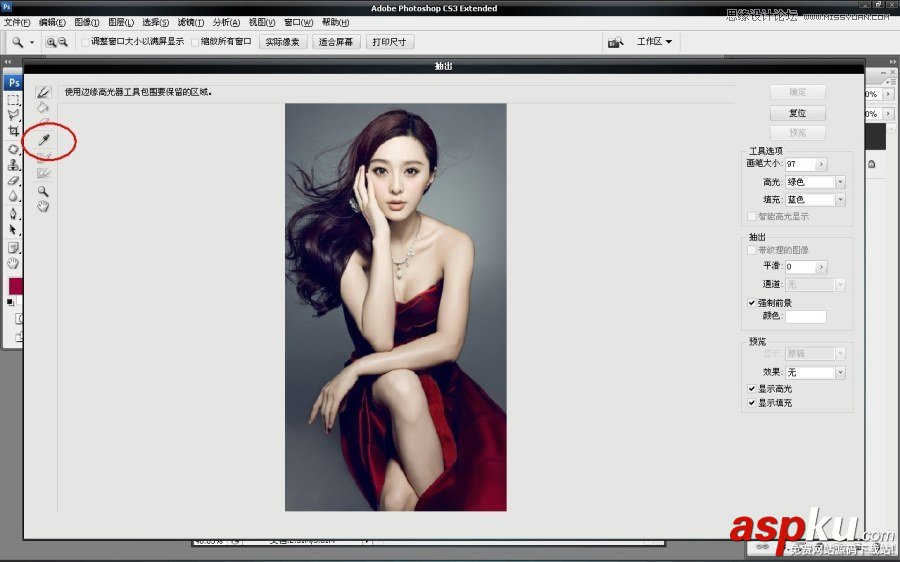Choose the Zoom magnifier in Extract dialog toolbar
Viewport: 900px width, 562px height.
pos(43,191)
